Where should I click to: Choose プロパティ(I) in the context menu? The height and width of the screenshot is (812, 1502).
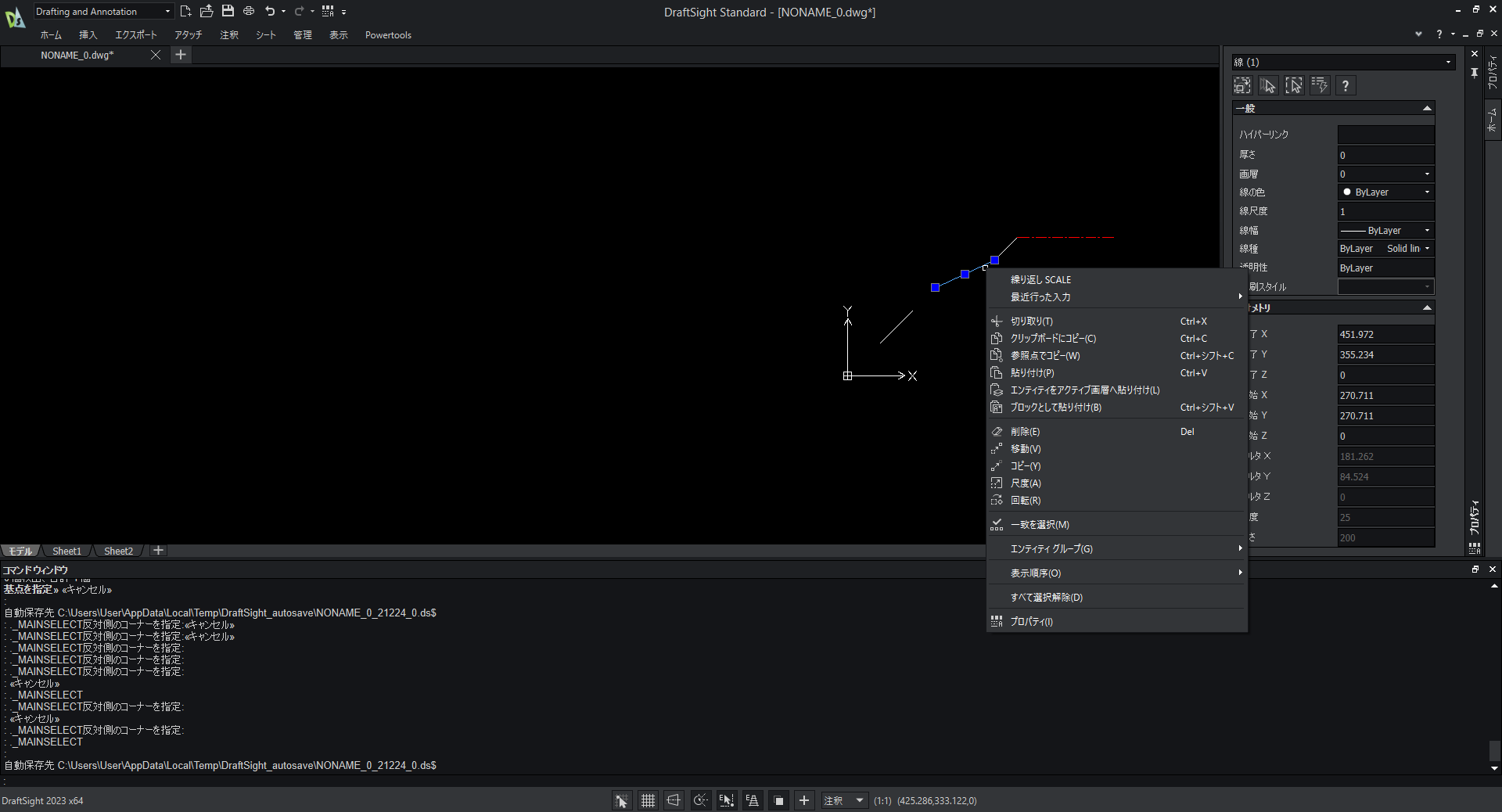click(1116, 622)
